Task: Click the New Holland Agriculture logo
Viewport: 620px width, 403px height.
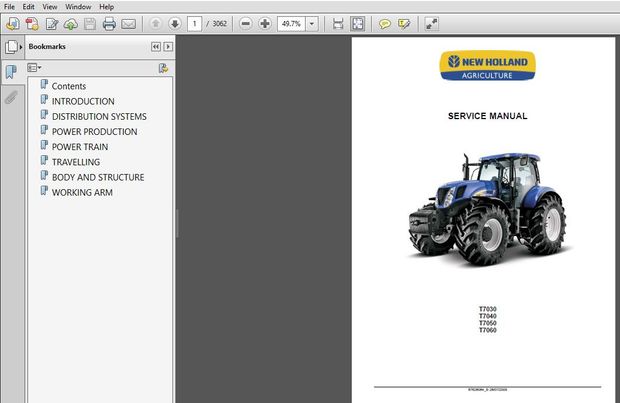Action: point(487,66)
